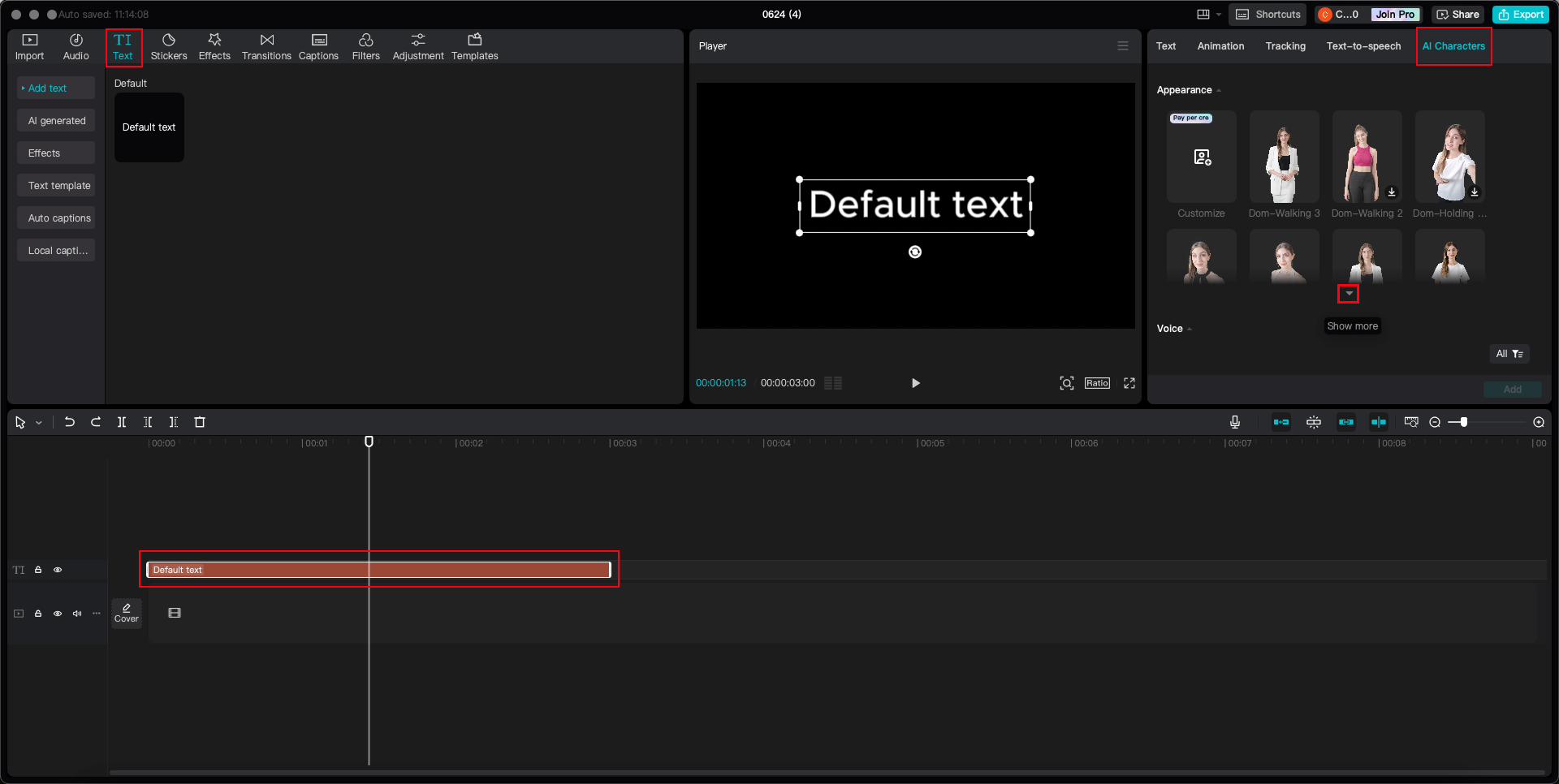Expand the AI characters list with down arrow
This screenshot has height=784, width=1559.
click(x=1349, y=294)
